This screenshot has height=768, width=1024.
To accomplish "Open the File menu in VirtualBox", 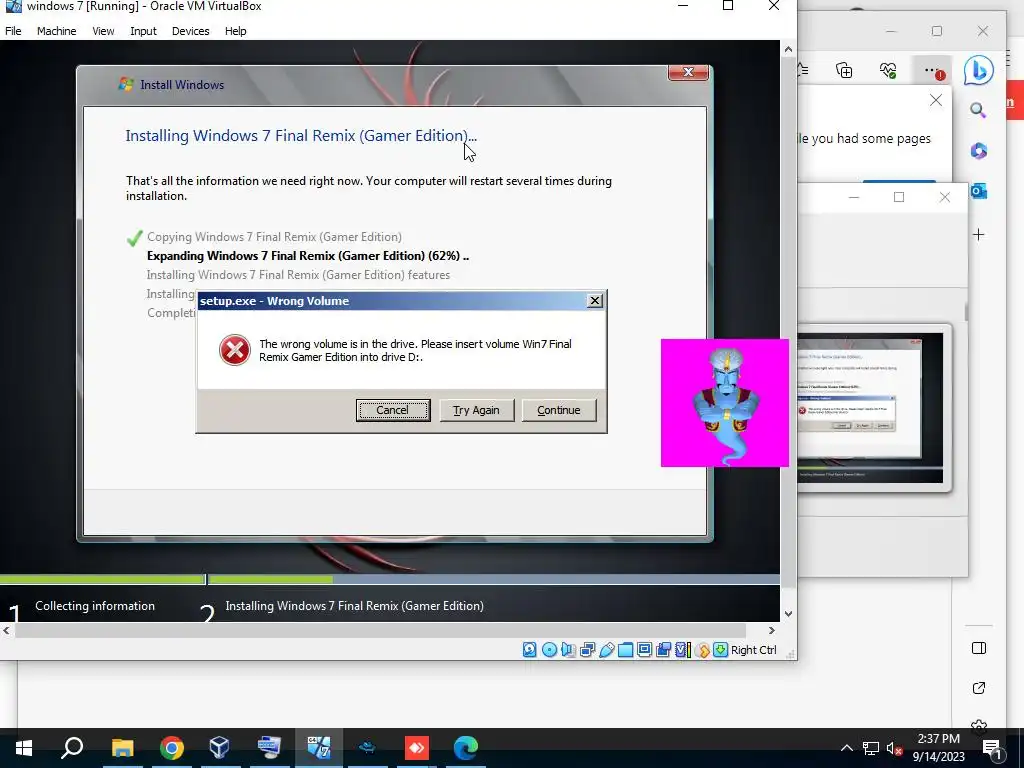I will (x=13, y=31).
